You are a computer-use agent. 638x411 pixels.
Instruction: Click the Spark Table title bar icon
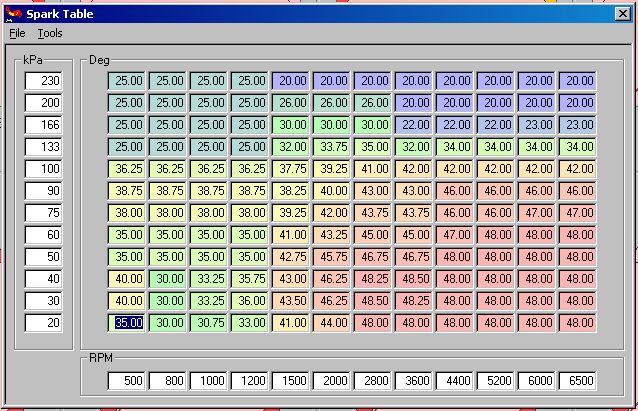[12, 13]
